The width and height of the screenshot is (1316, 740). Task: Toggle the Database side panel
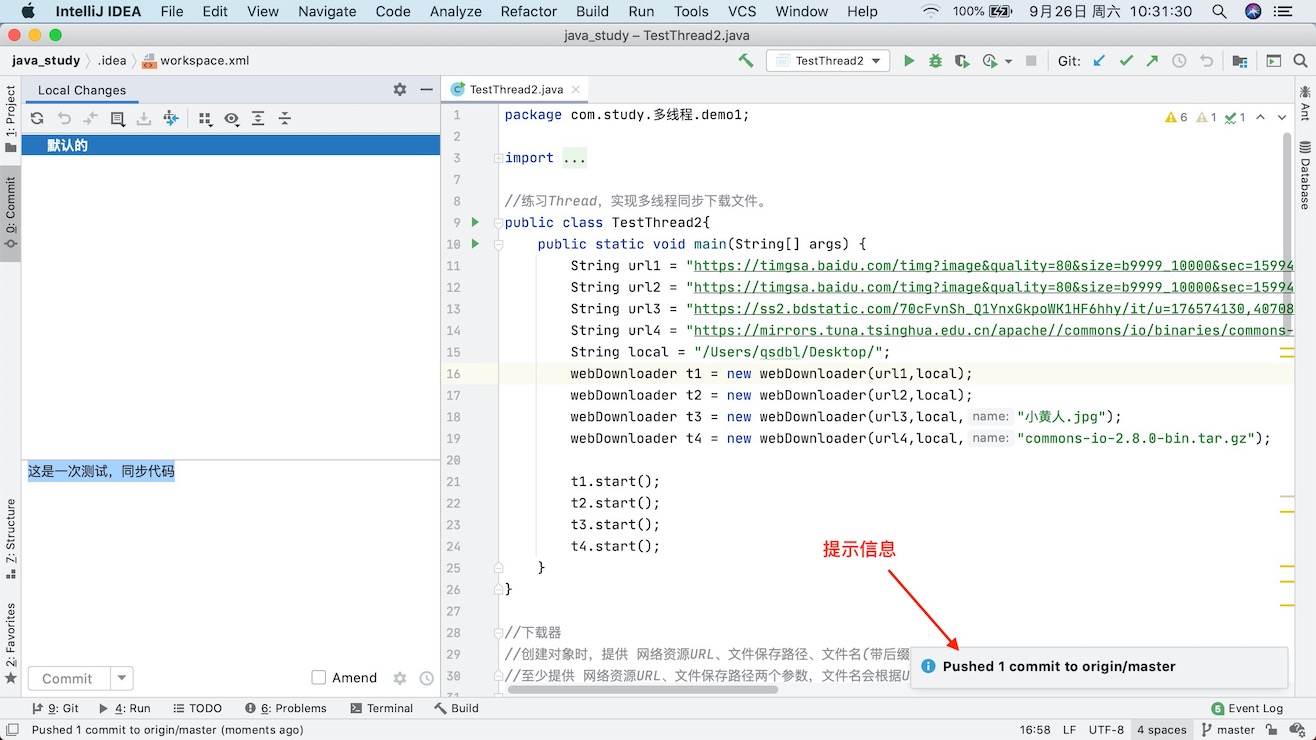click(1305, 176)
